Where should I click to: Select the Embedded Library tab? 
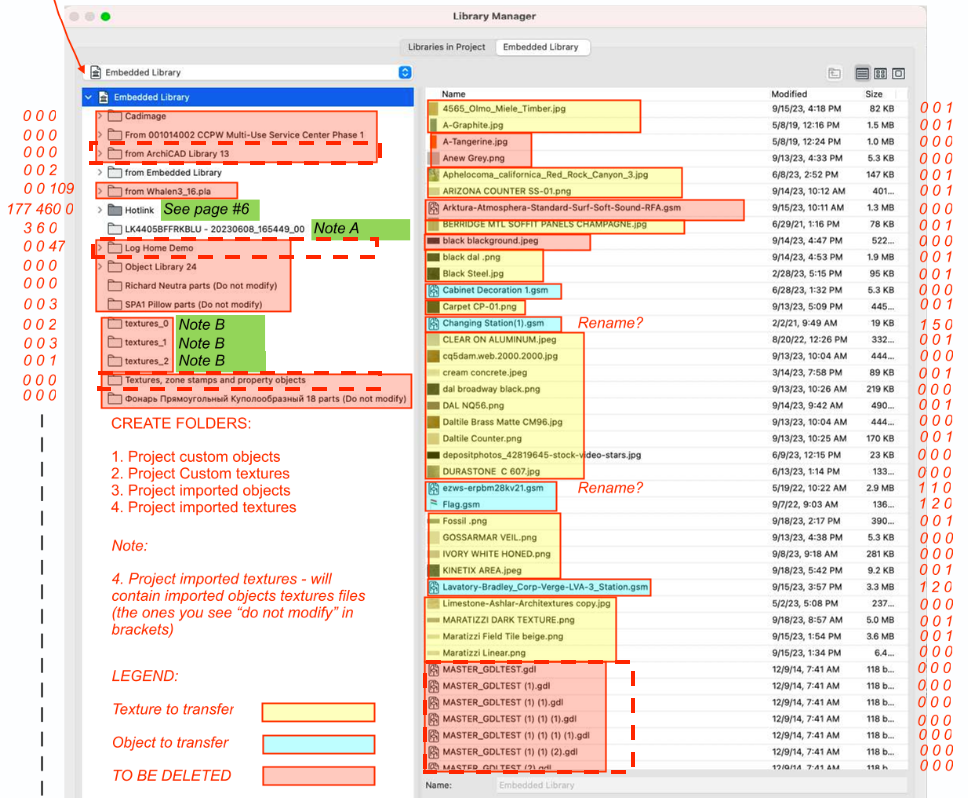(x=541, y=47)
